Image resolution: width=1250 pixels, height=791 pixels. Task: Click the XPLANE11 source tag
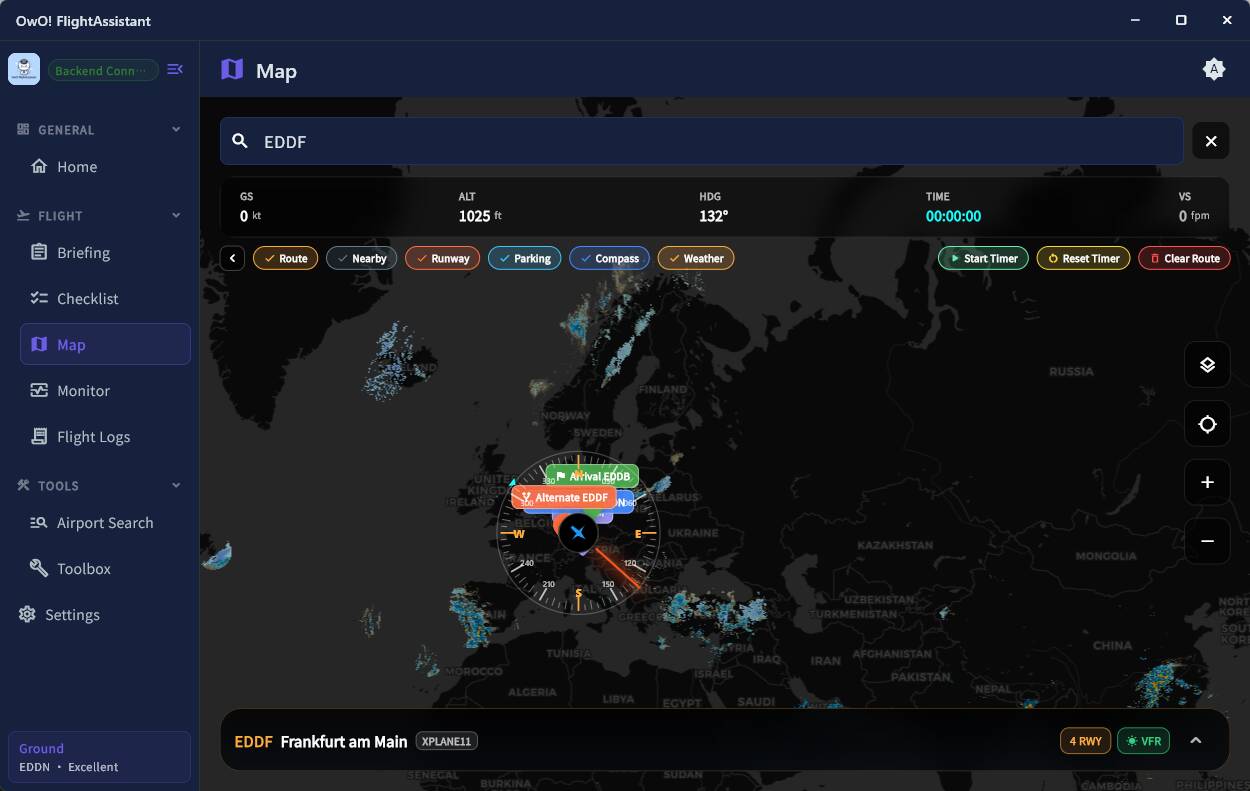click(x=447, y=741)
